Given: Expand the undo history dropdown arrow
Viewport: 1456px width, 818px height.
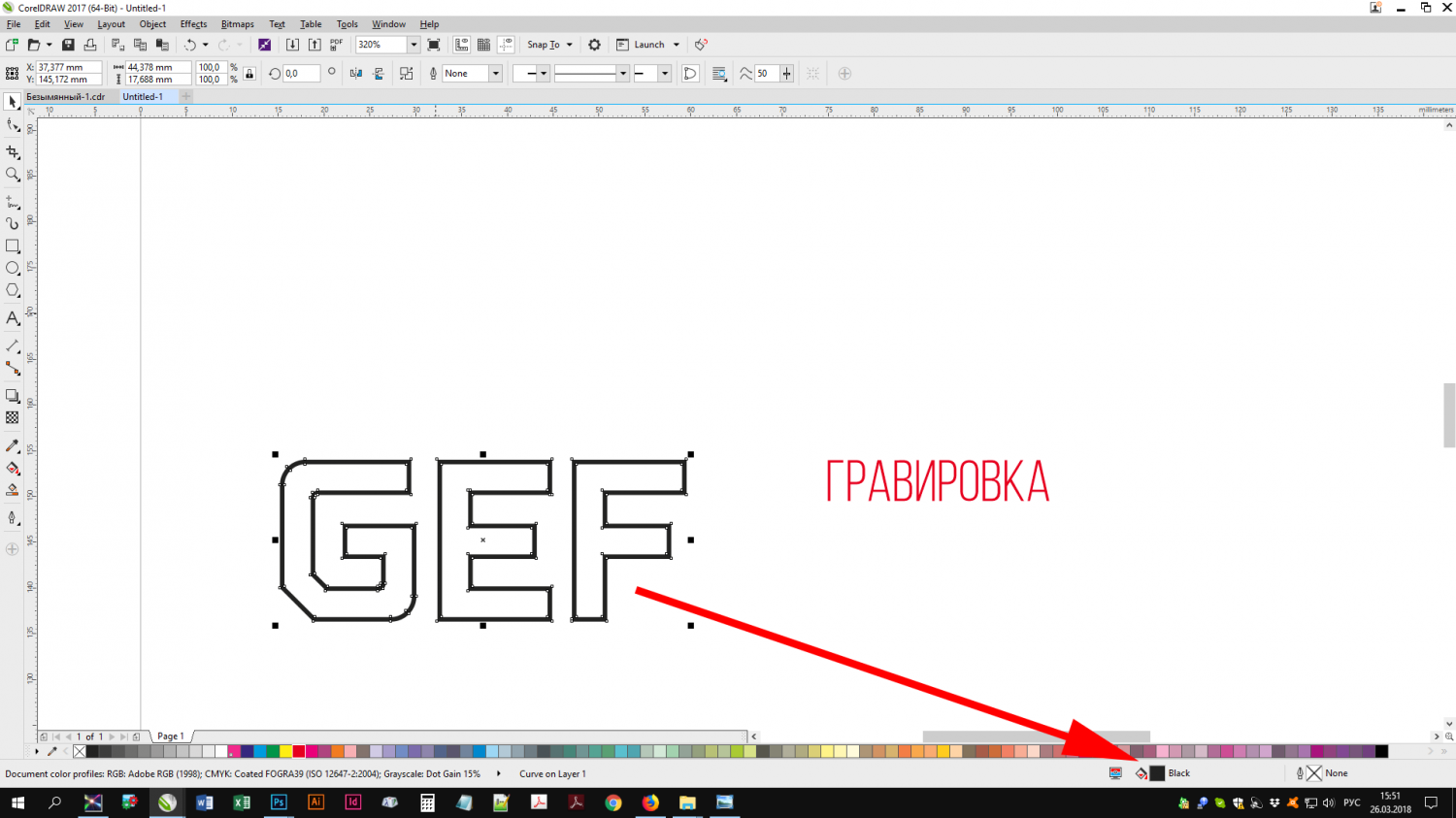Looking at the screenshot, I should tap(205, 45).
